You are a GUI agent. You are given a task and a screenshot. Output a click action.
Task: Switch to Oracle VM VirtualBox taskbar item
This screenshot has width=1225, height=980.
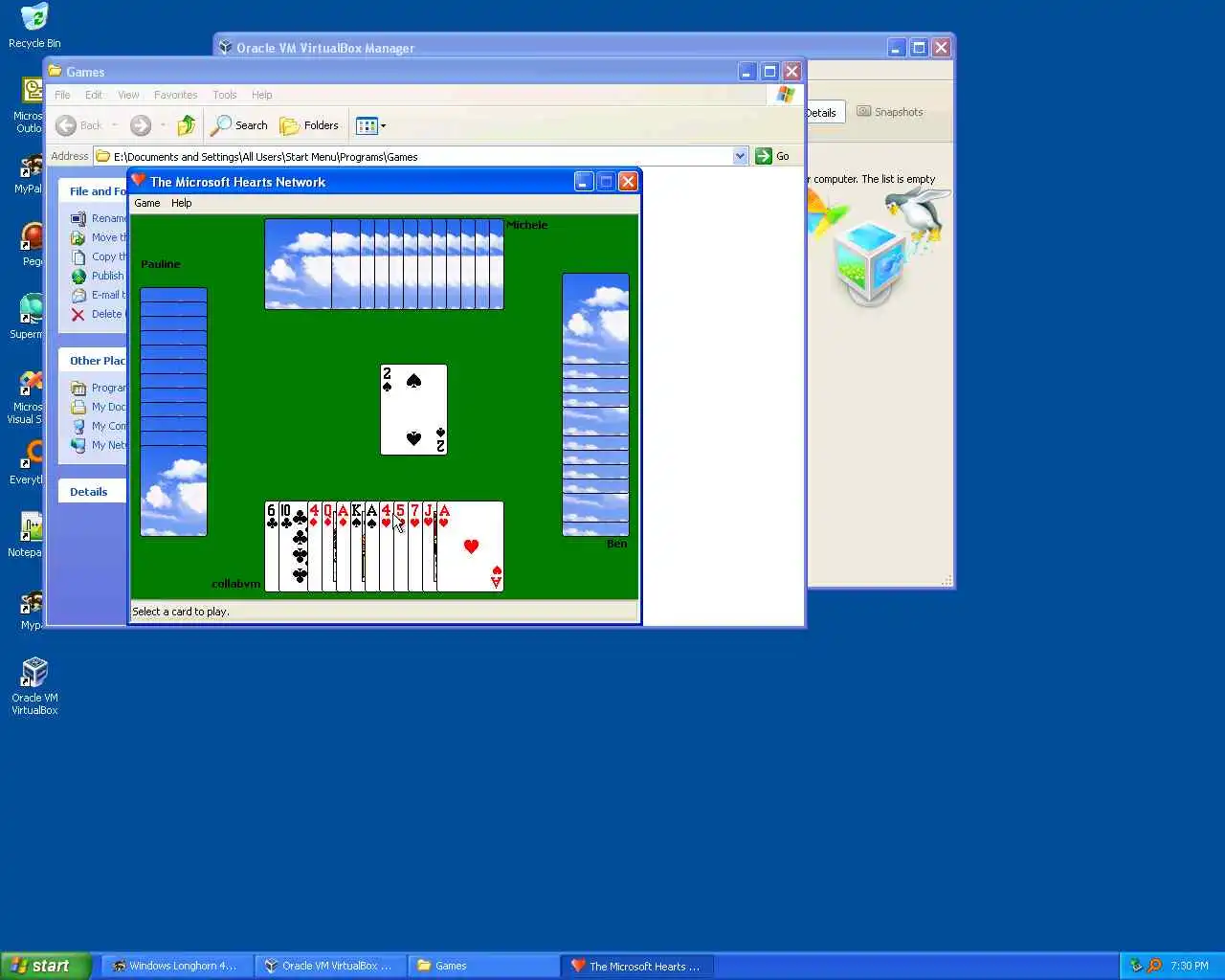(x=330, y=966)
